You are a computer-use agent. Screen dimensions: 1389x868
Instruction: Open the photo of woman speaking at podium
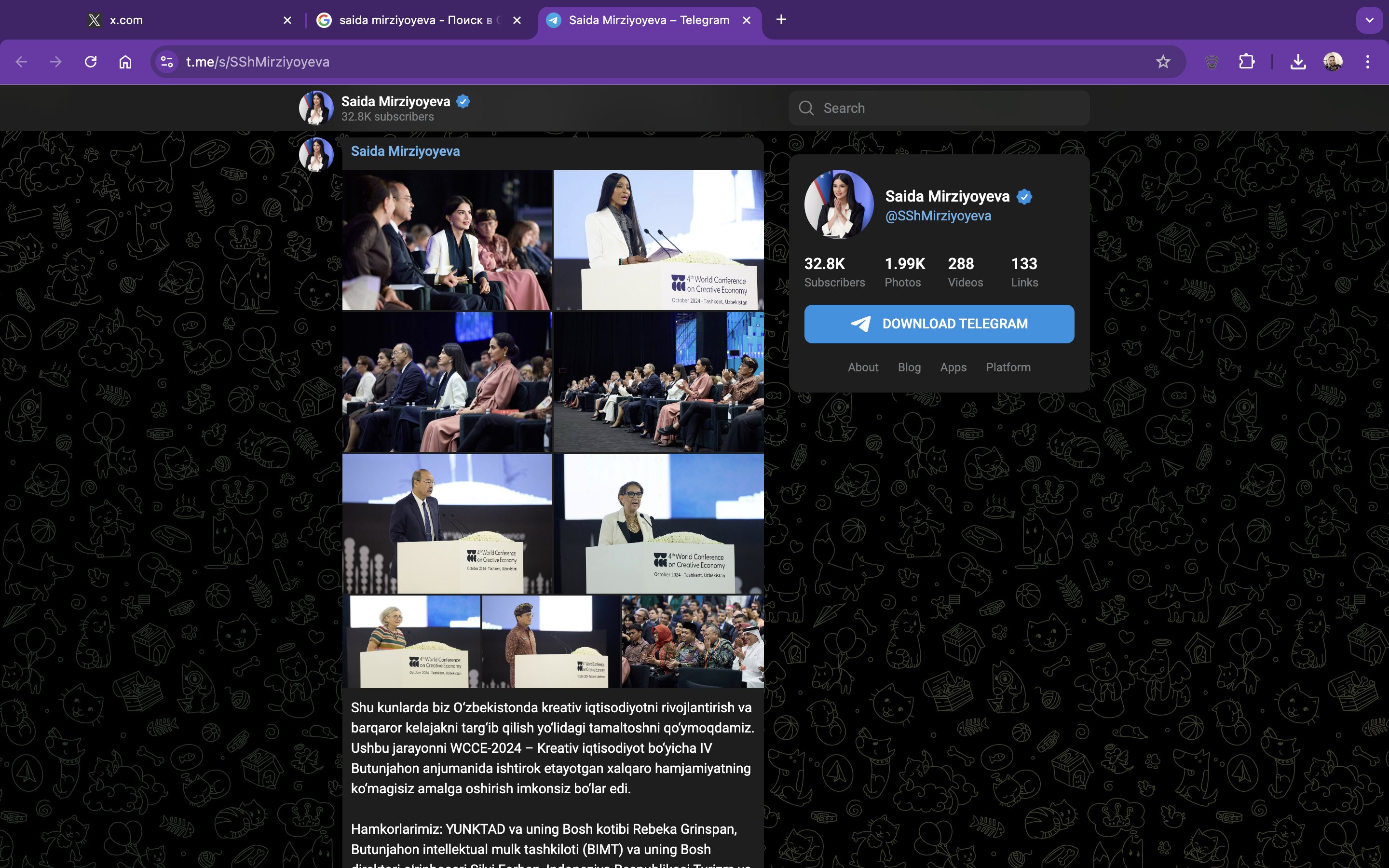(x=658, y=240)
